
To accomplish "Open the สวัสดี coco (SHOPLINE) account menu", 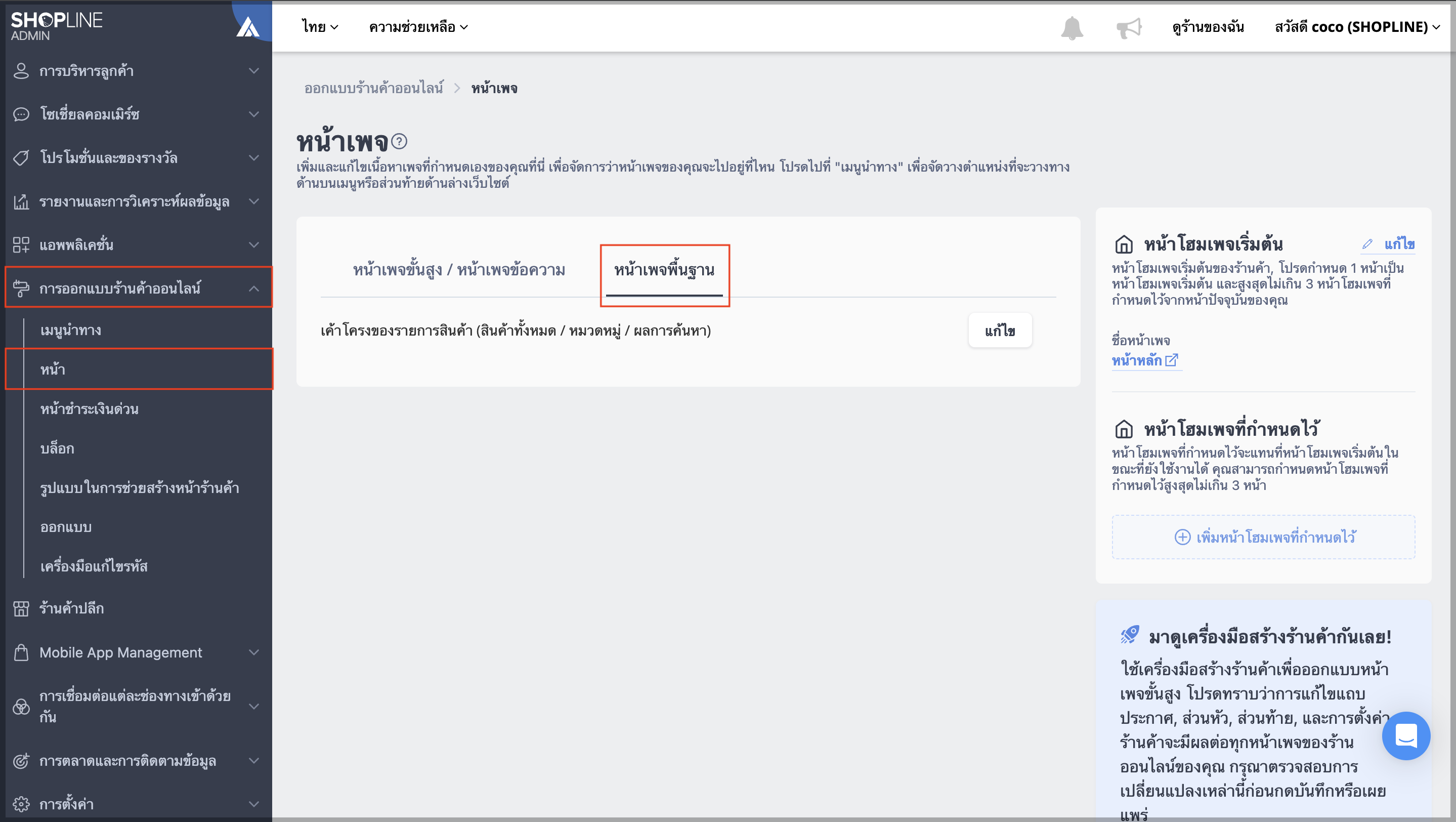I will click(1357, 27).
